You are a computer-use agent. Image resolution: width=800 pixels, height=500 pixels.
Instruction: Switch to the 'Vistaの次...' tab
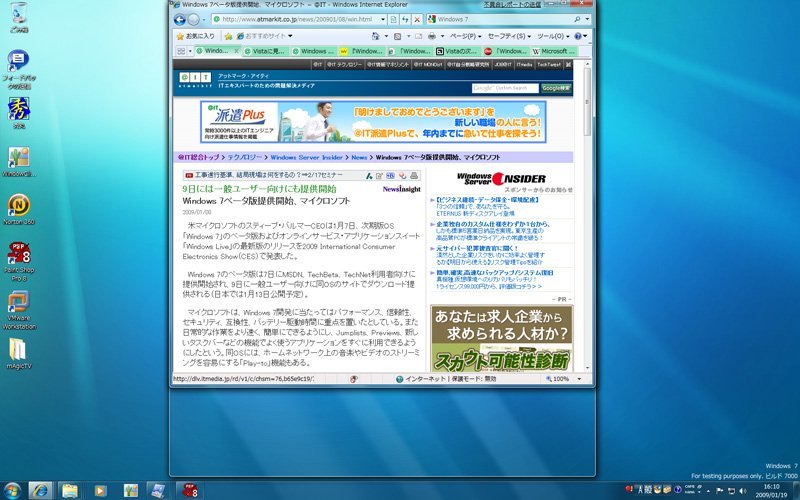click(x=457, y=51)
